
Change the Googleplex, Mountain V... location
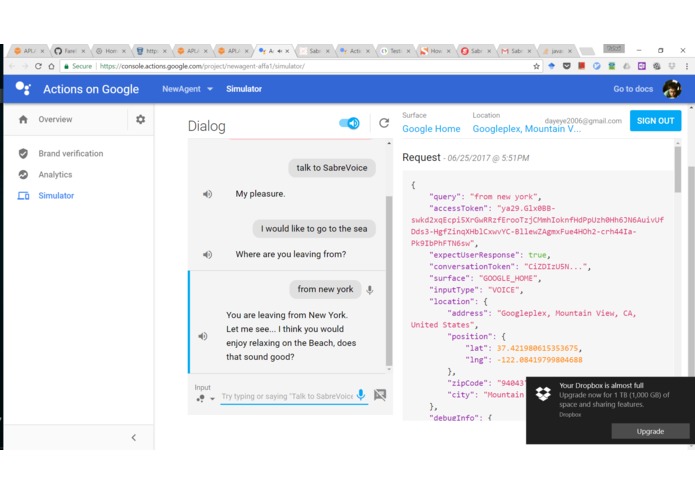pos(527,128)
